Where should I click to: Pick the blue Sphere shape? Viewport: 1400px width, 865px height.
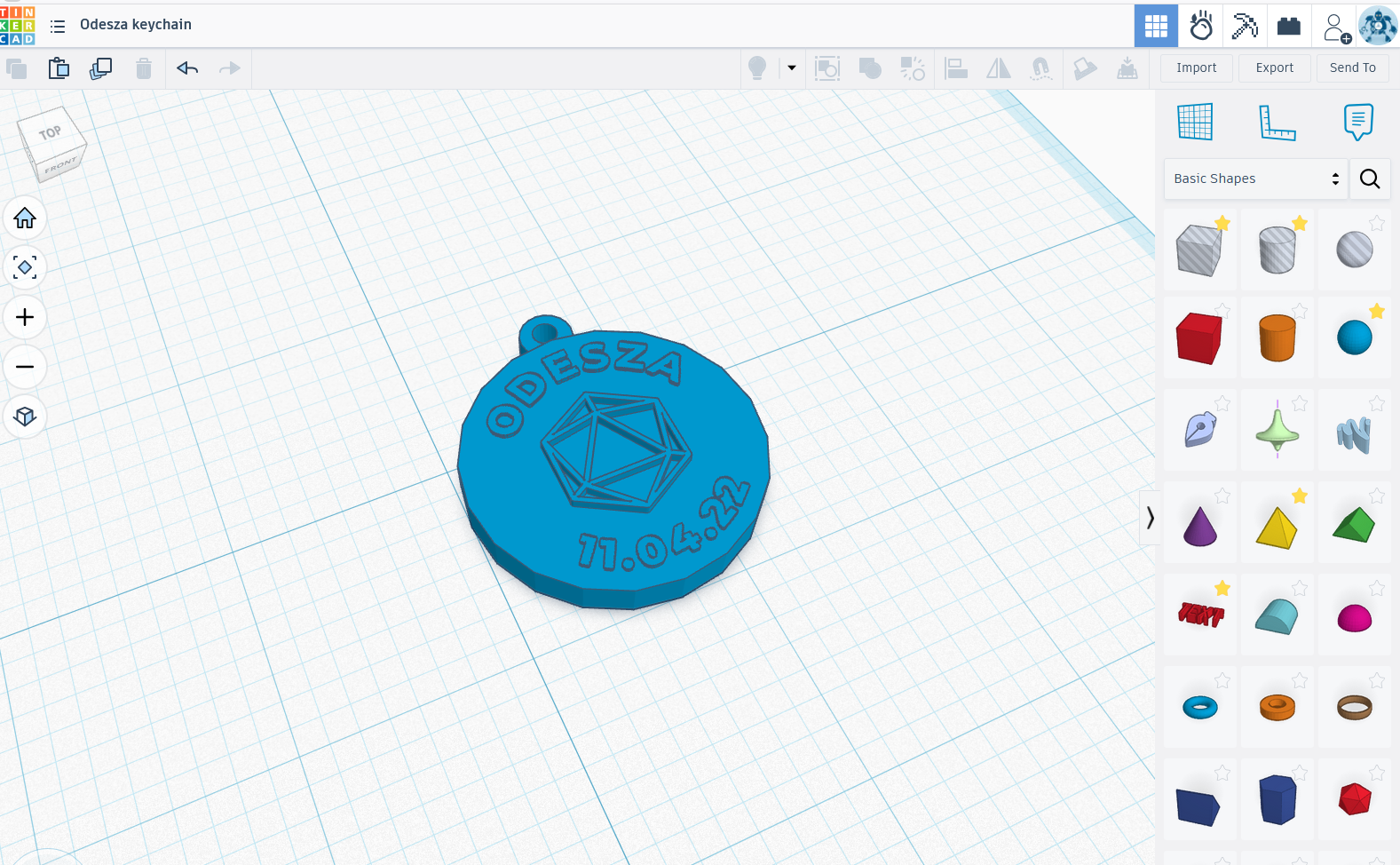[1355, 337]
